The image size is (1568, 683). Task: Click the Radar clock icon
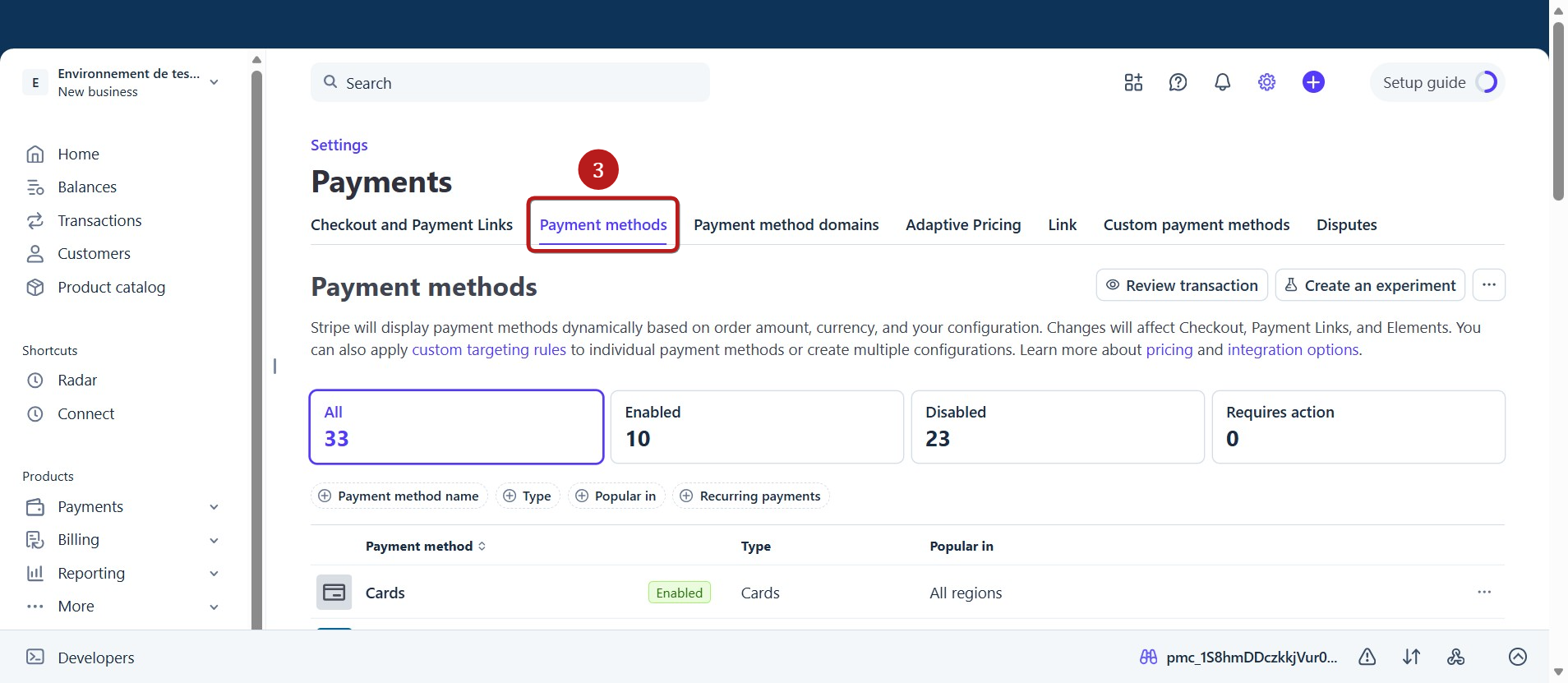click(x=35, y=381)
